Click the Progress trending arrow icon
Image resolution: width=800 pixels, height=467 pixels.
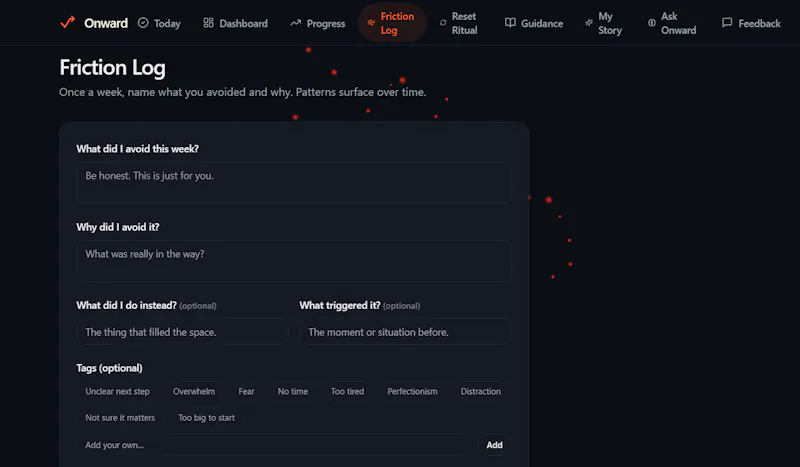pyautogui.click(x=295, y=23)
